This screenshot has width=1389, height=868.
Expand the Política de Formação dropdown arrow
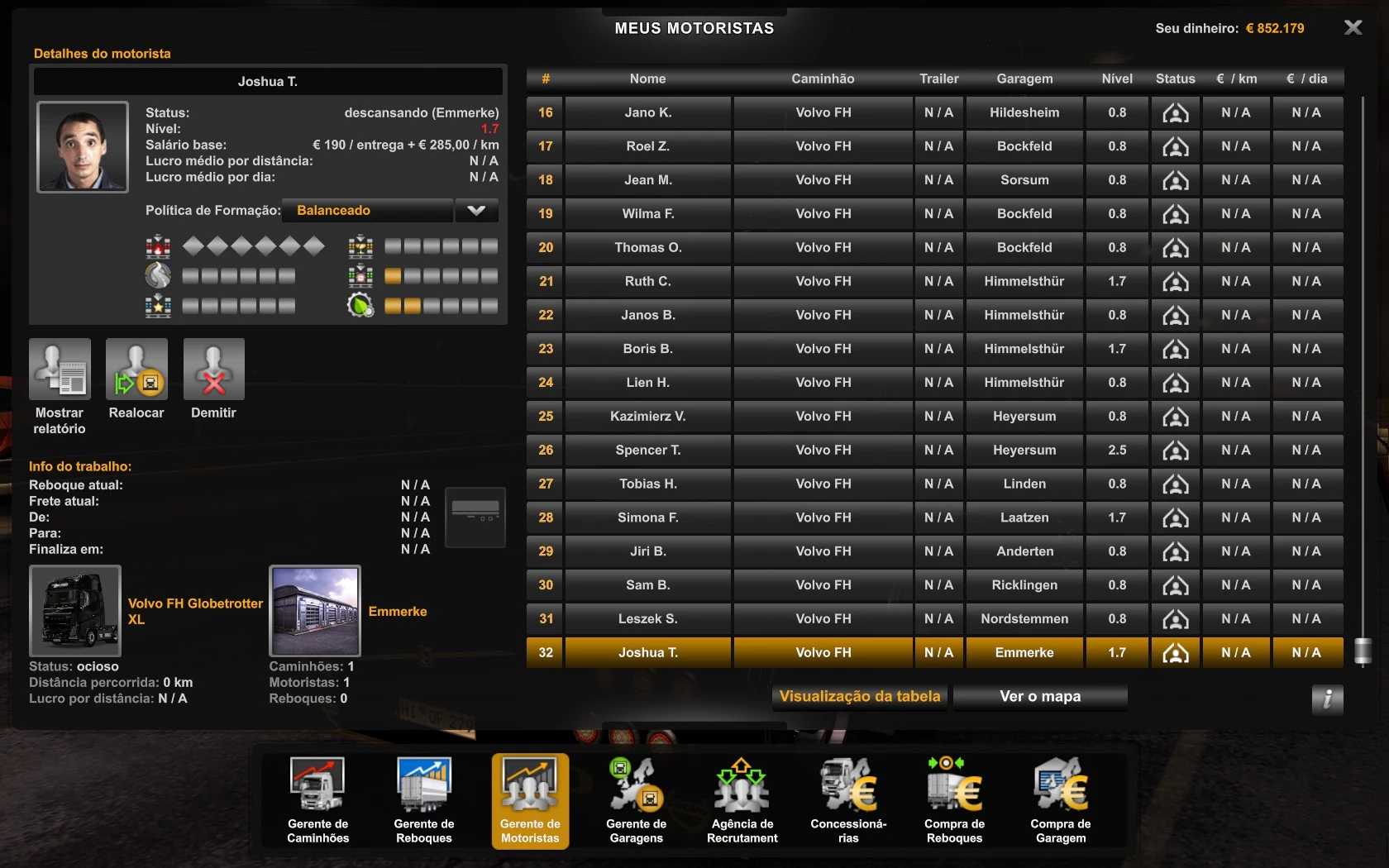point(476,211)
